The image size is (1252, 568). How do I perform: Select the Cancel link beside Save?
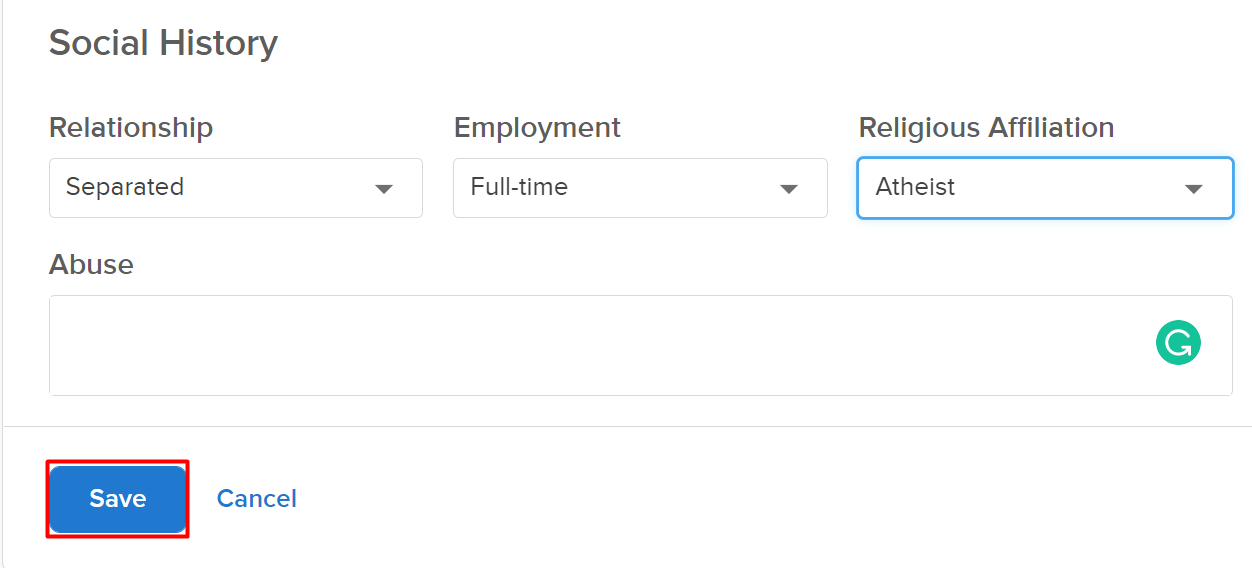click(257, 499)
